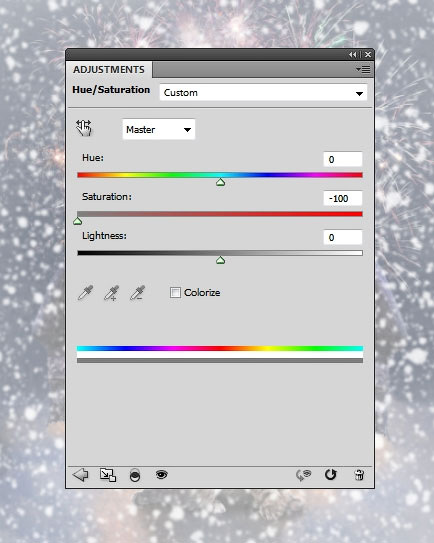Click the Saturation value field
The height and width of the screenshot is (543, 434).
[343, 198]
